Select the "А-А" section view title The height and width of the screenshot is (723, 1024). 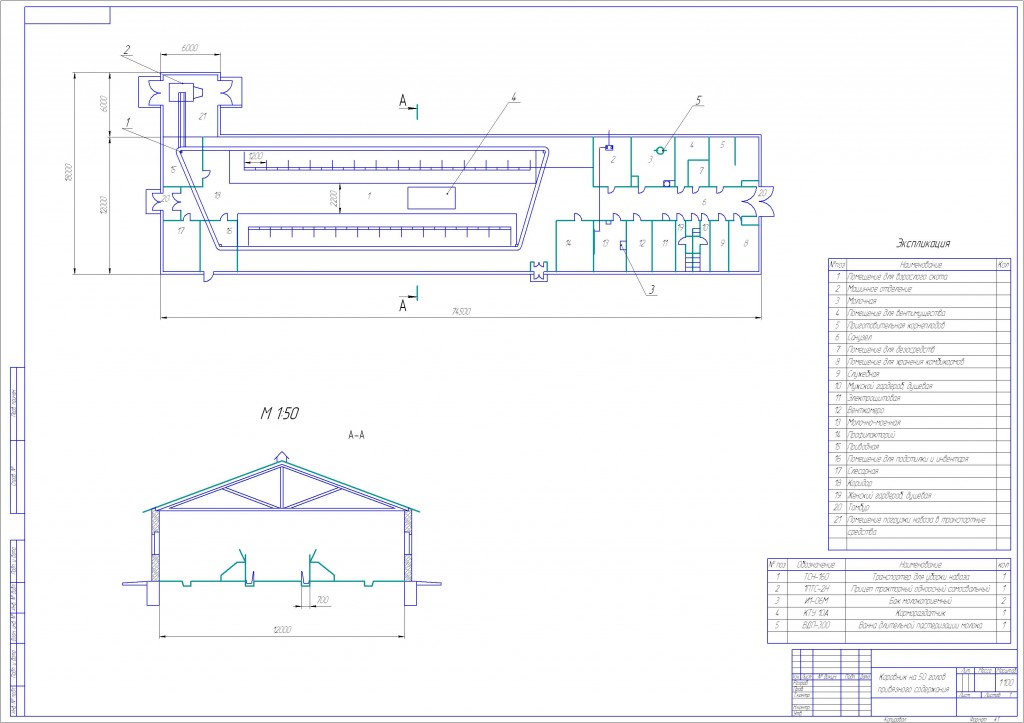point(356,435)
